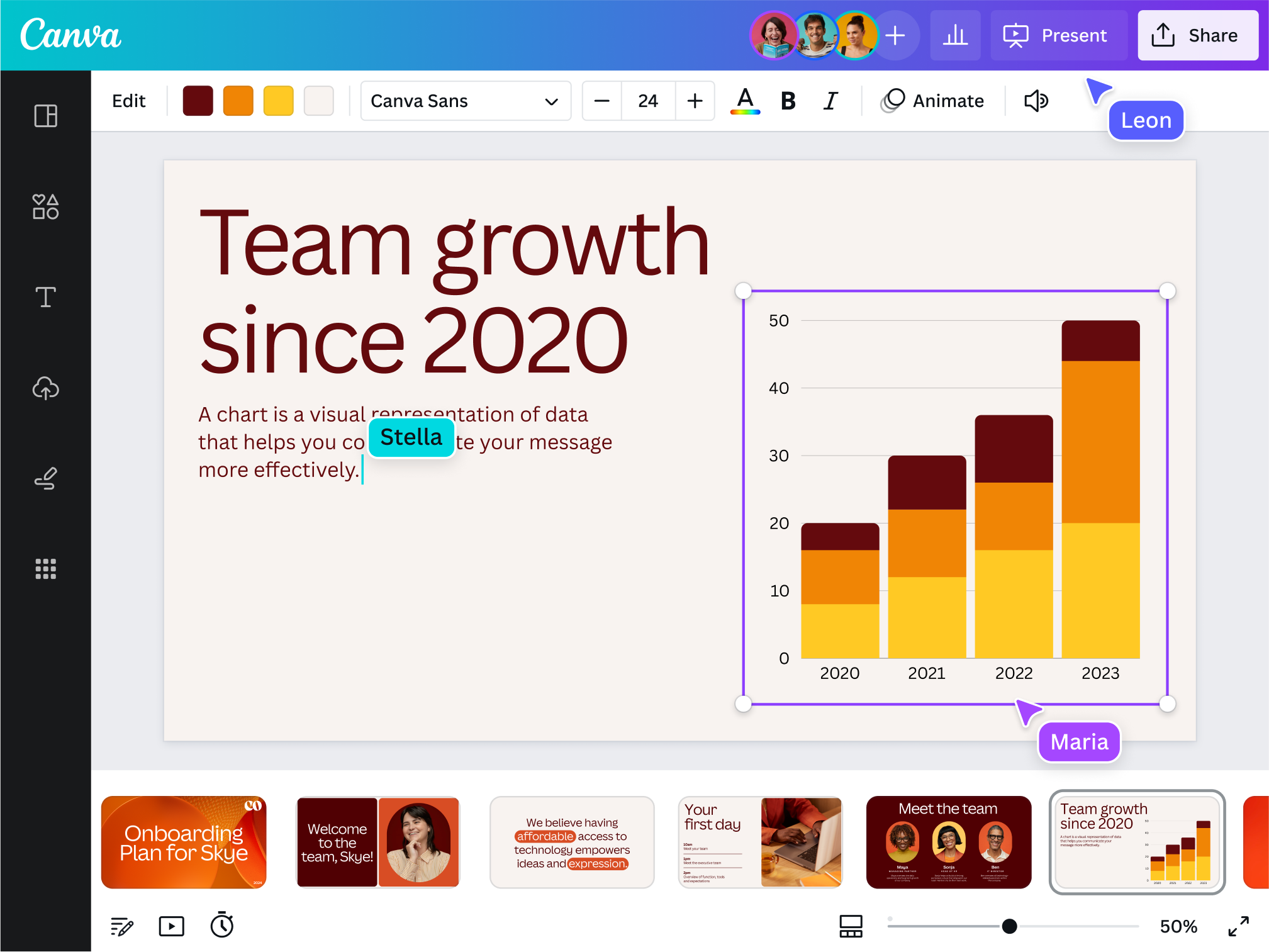
Task: Open the Canva Sans font dropdown
Action: [465, 101]
